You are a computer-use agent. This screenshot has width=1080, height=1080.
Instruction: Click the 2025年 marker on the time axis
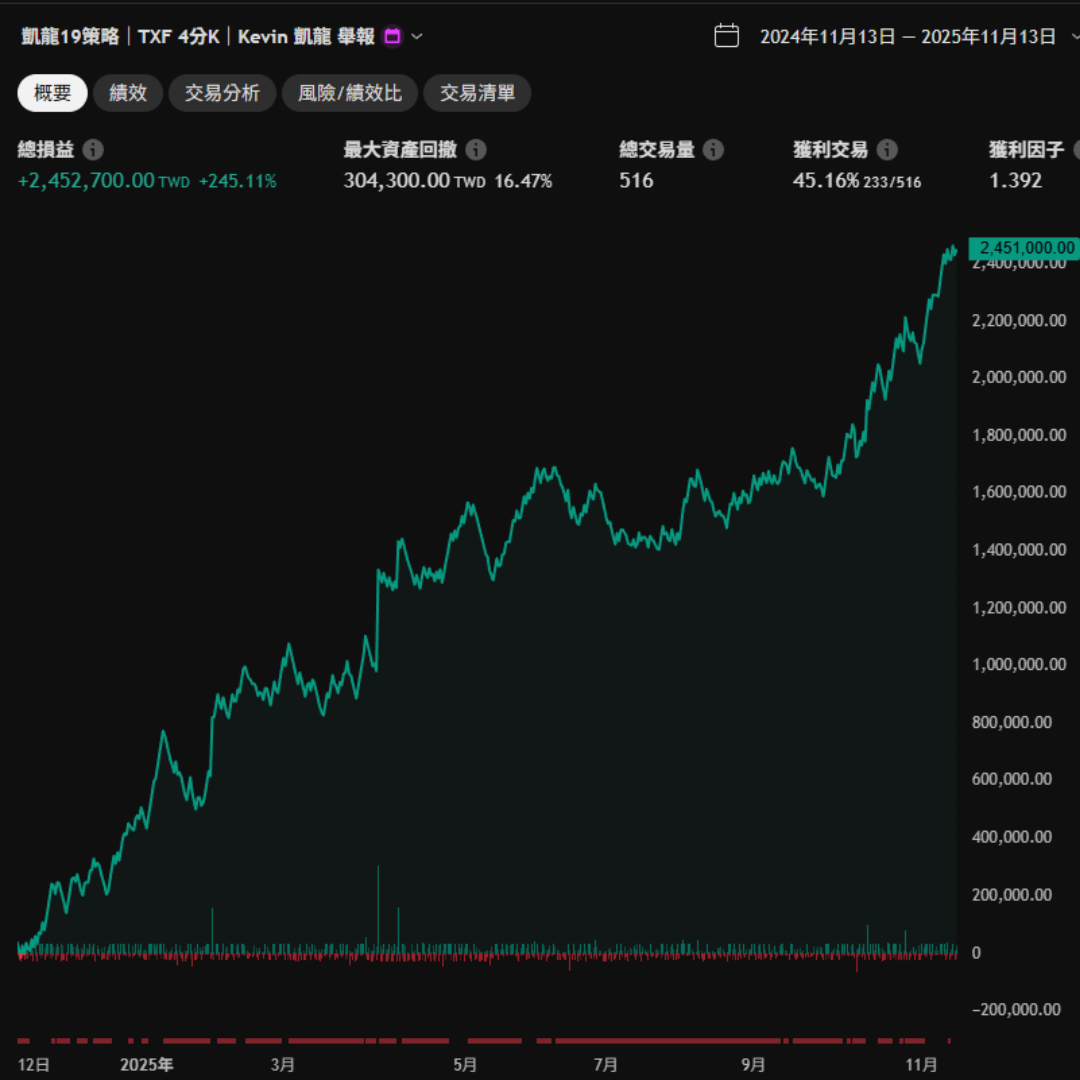(x=146, y=1064)
